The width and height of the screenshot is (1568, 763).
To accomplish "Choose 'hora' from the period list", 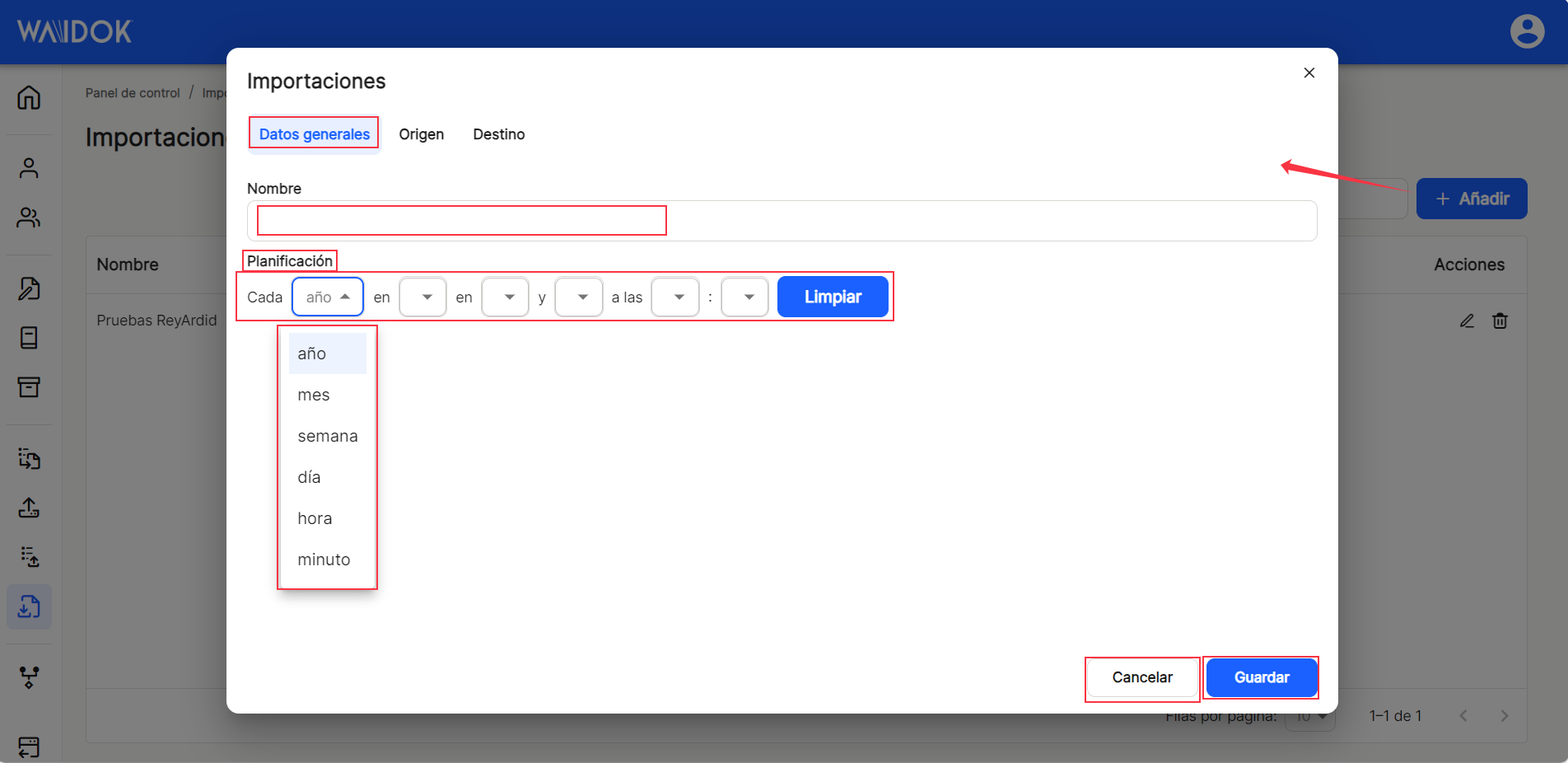I will pos(327,518).
